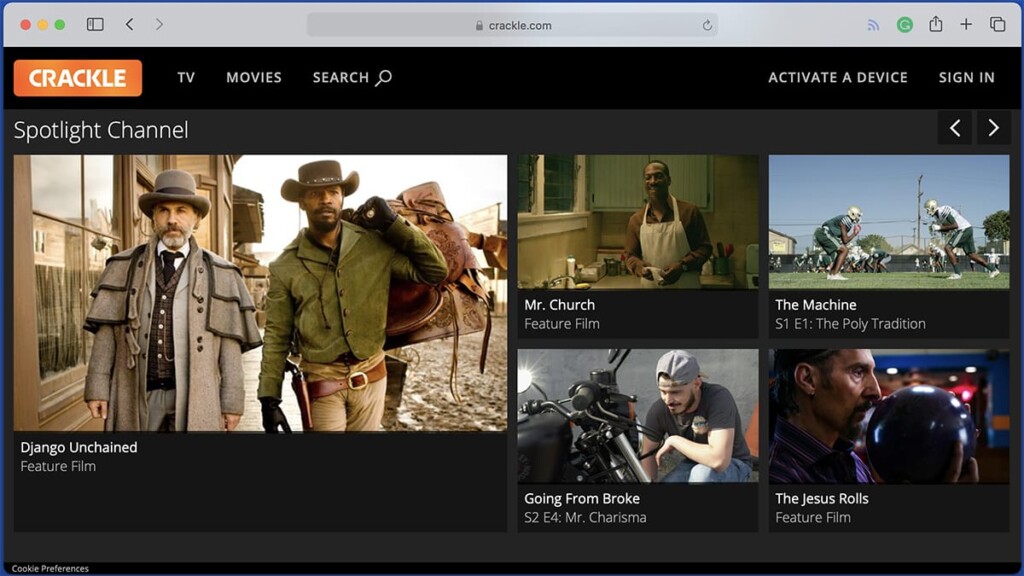Open a new tab

click(966, 25)
